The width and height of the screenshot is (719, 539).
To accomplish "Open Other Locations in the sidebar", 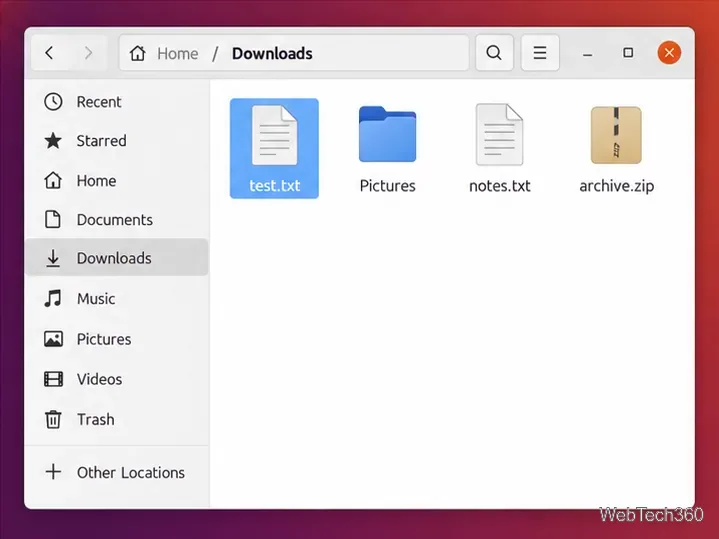I will (x=117, y=472).
